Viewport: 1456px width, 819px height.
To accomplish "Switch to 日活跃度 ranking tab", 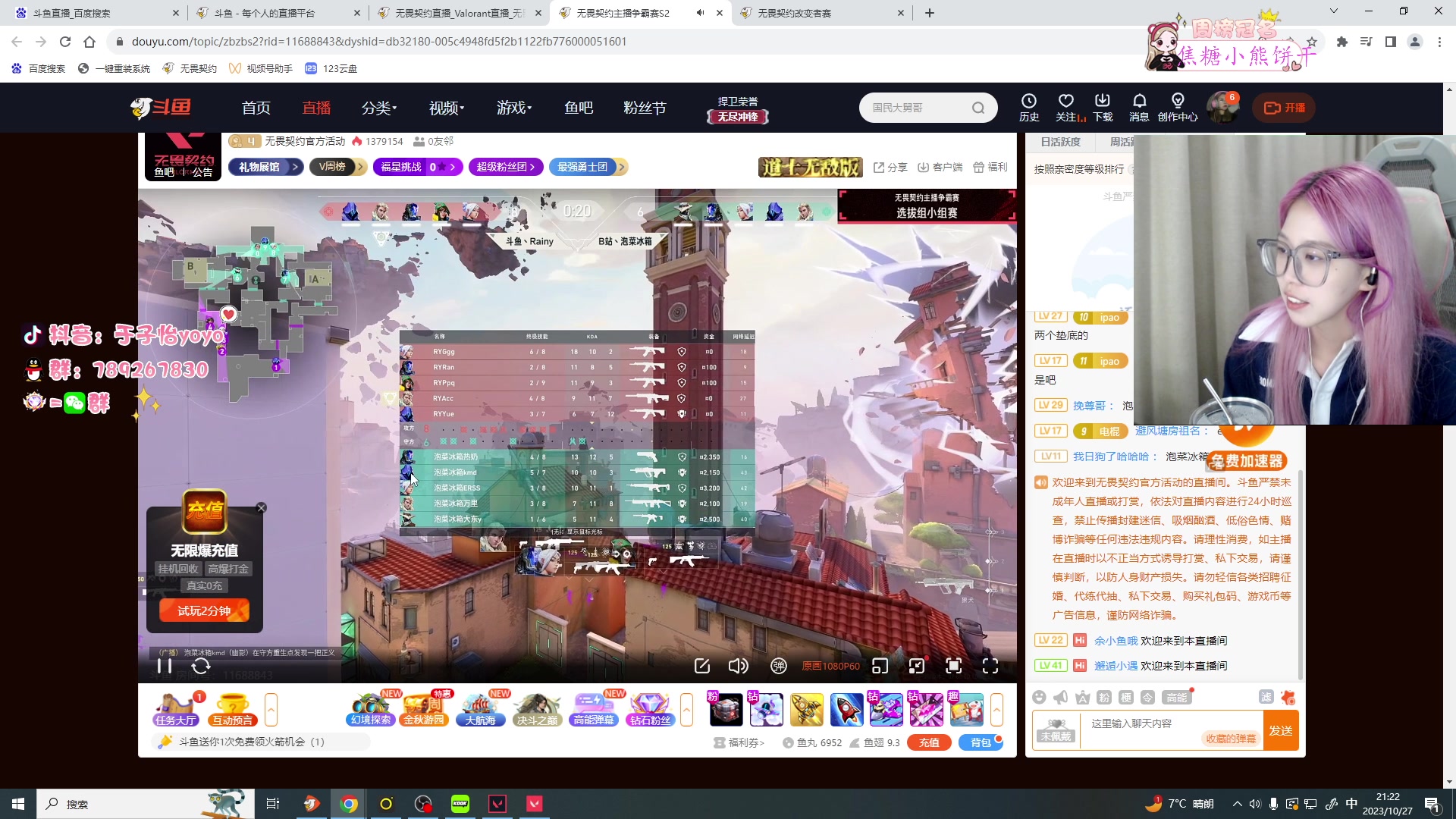I will pyautogui.click(x=1060, y=142).
